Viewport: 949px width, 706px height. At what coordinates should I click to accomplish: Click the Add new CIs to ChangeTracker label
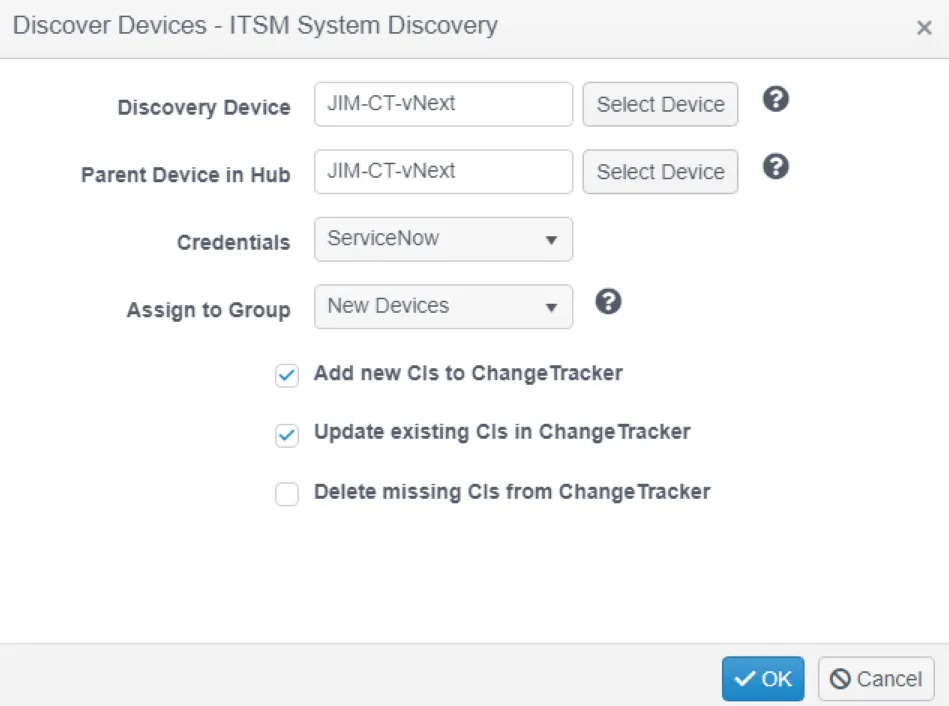coord(468,373)
